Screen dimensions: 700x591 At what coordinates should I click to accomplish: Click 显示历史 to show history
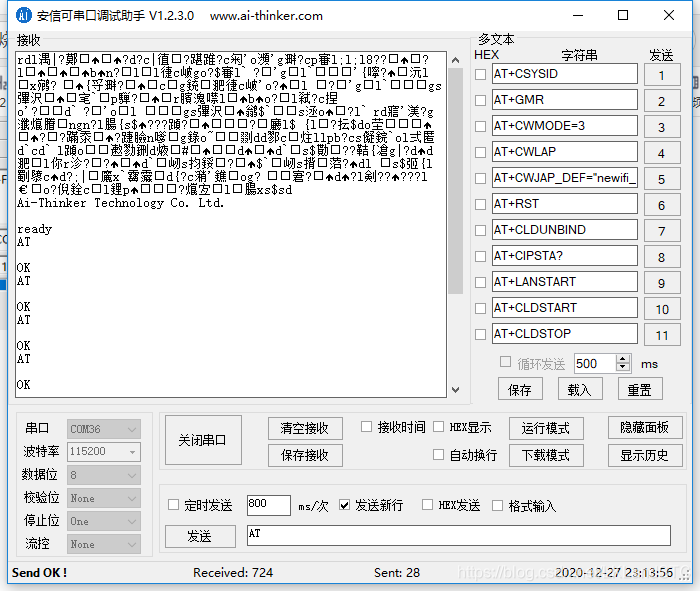click(x=645, y=455)
